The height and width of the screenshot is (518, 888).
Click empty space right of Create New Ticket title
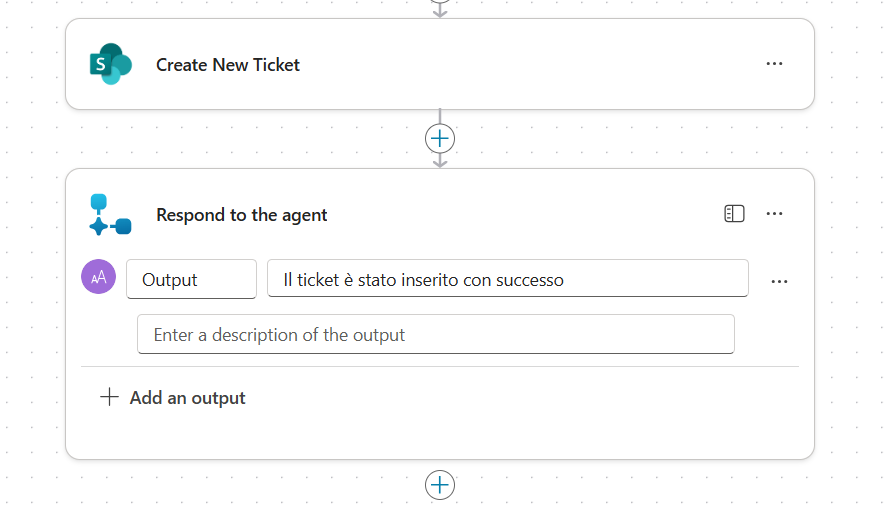pos(520,65)
